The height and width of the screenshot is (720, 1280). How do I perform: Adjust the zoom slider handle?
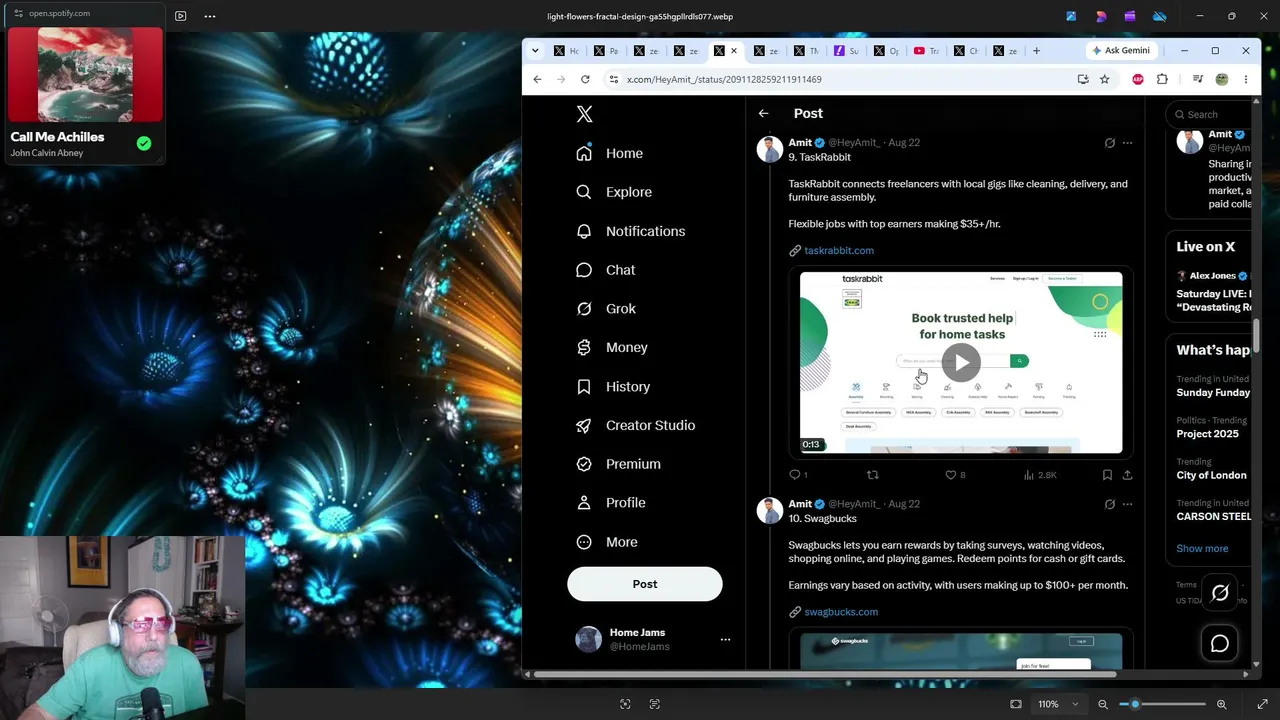click(1135, 704)
